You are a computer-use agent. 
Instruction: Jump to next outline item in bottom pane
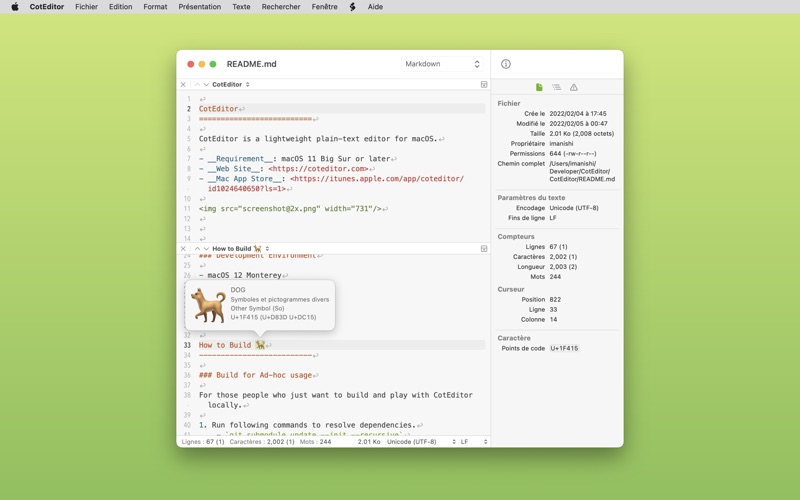[x=206, y=248]
